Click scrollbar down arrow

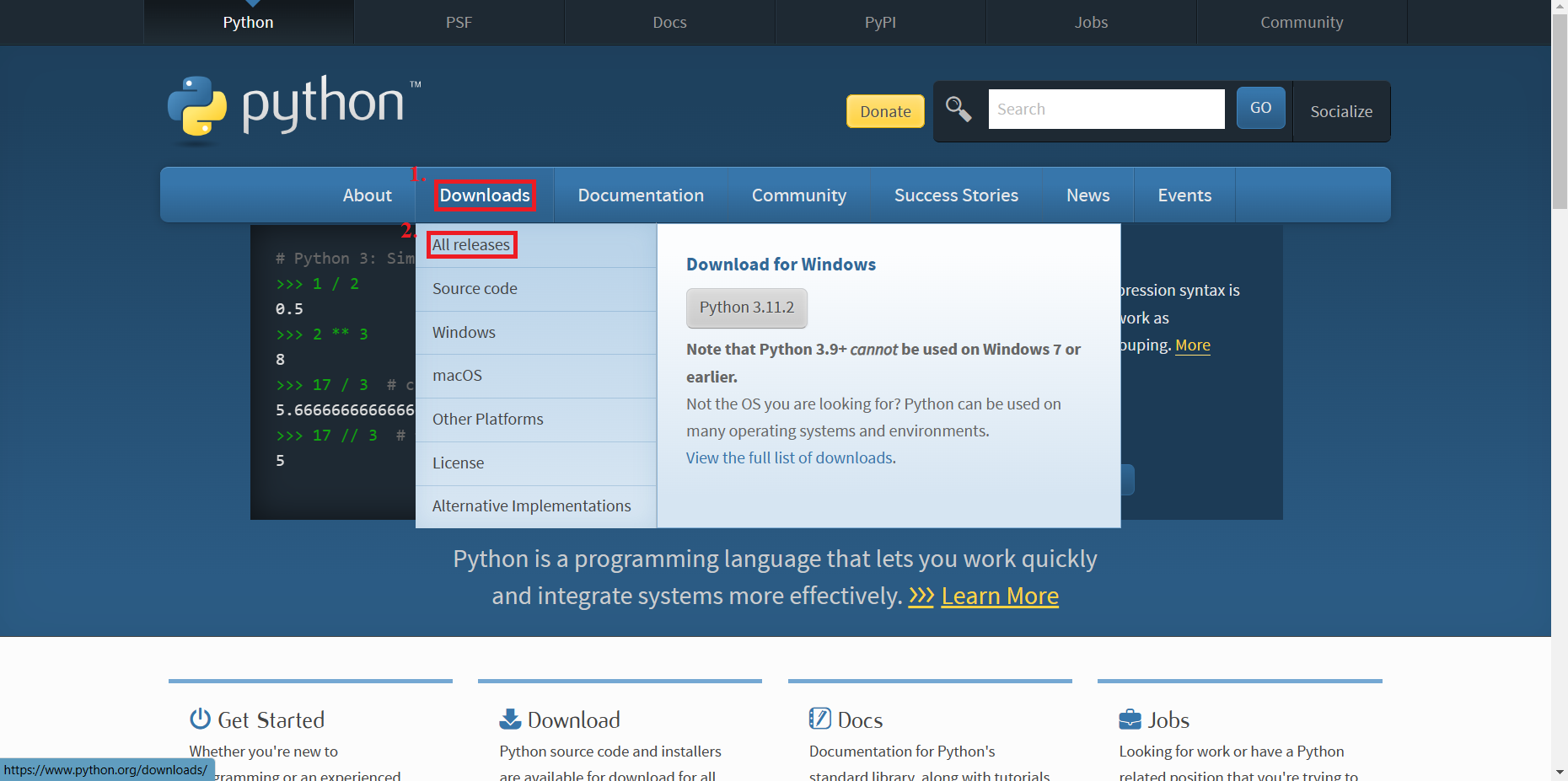coord(1560,773)
